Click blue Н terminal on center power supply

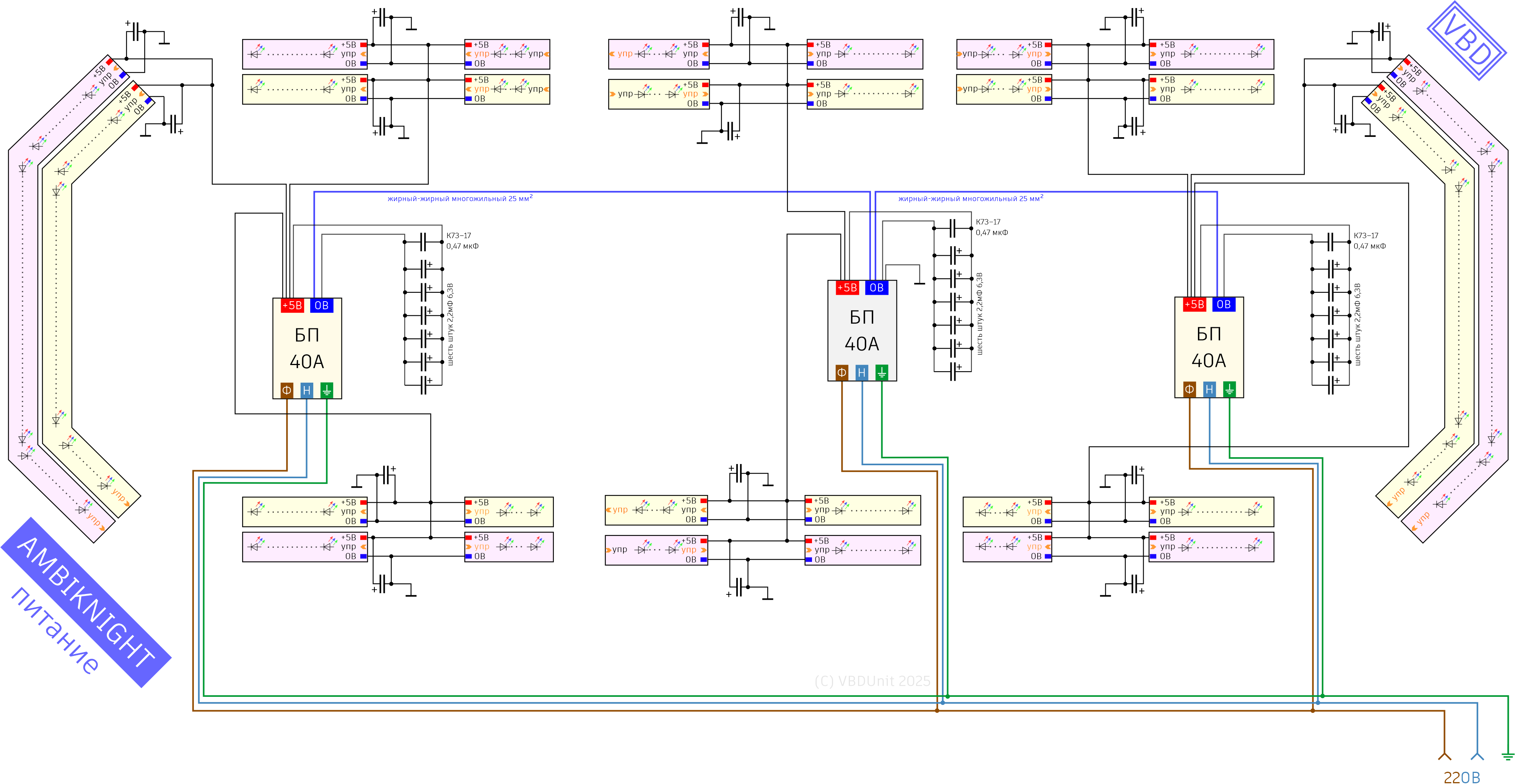point(862,372)
